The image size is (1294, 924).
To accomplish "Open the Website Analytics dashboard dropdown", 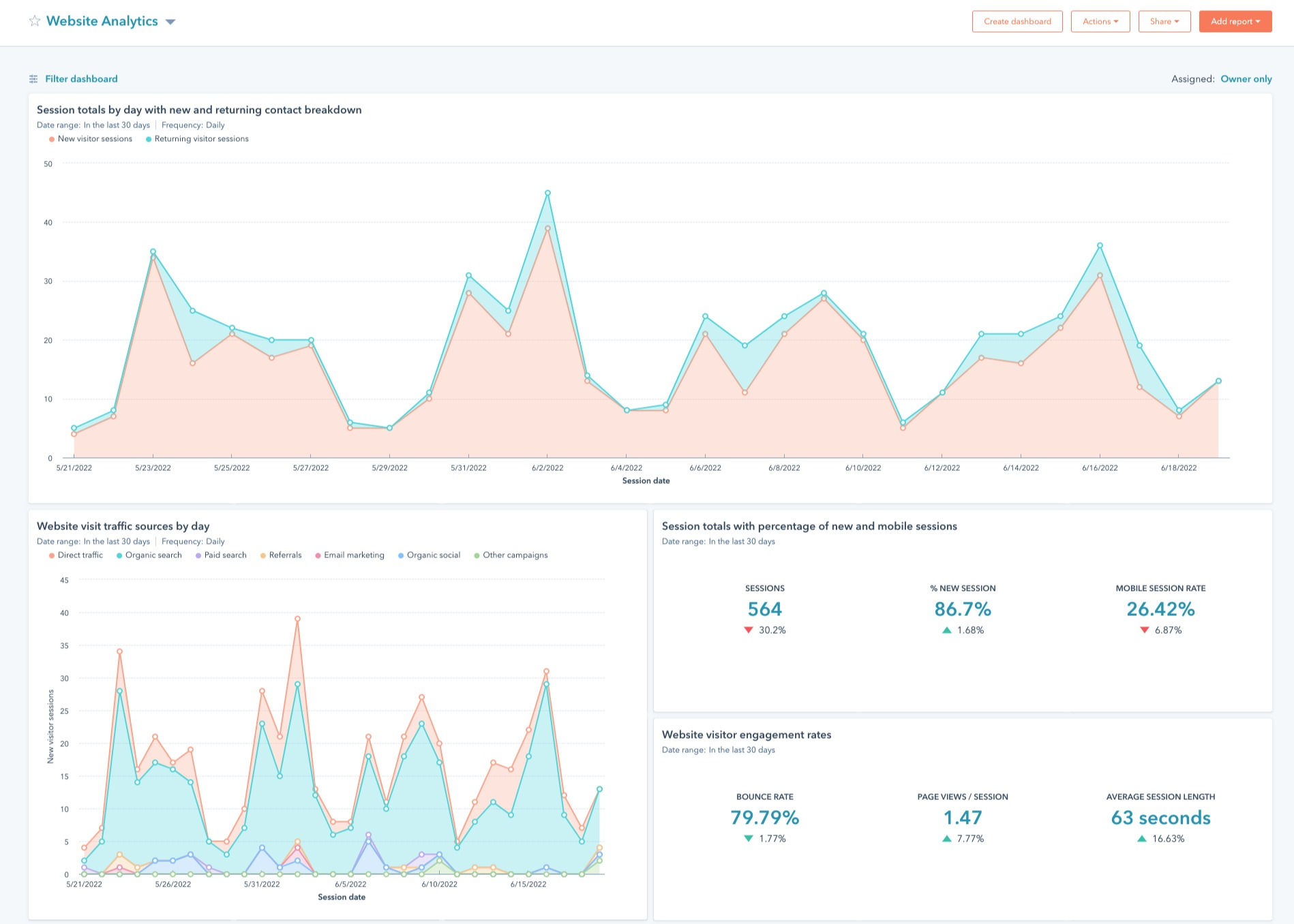I will click(170, 22).
